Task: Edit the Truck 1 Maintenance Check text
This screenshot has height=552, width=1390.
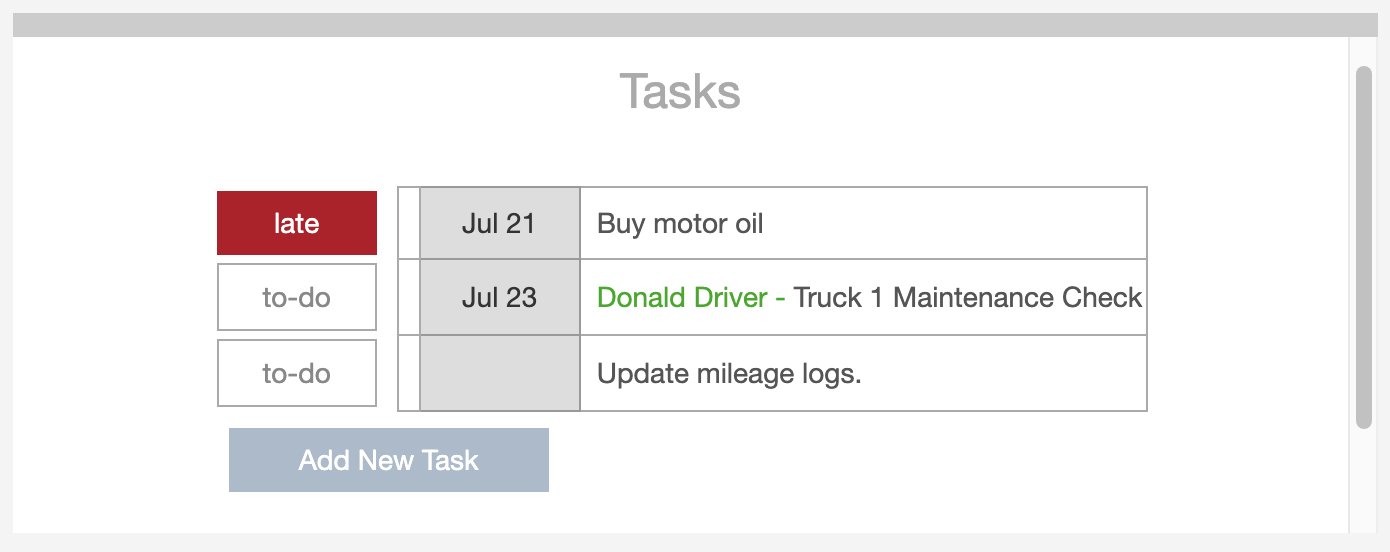Action: coord(967,298)
